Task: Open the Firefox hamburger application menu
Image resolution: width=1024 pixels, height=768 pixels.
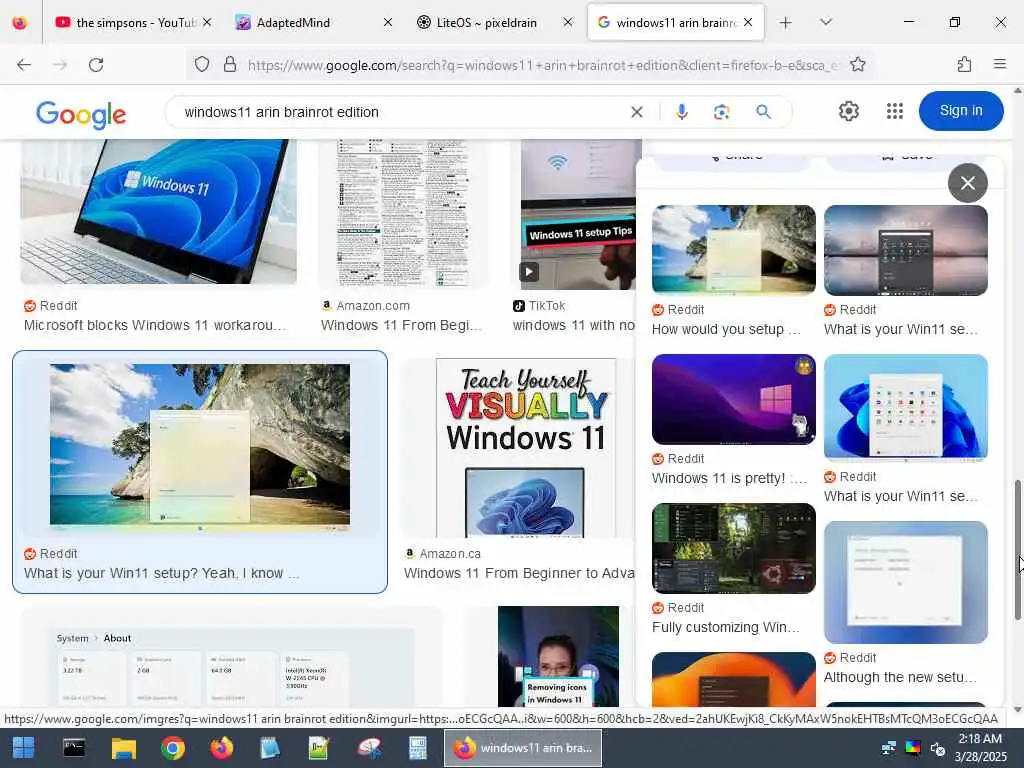Action: pos(1000,64)
